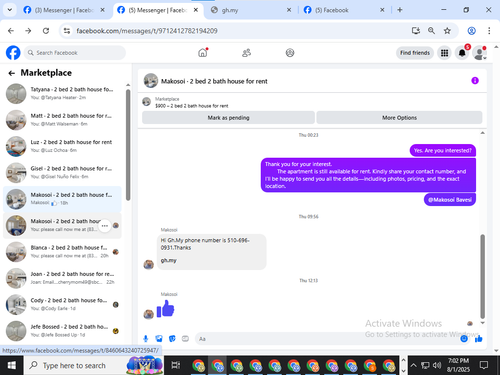The width and height of the screenshot is (500, 375).
Task: Open the Chrome profile icon
Action: pos(471,31)
